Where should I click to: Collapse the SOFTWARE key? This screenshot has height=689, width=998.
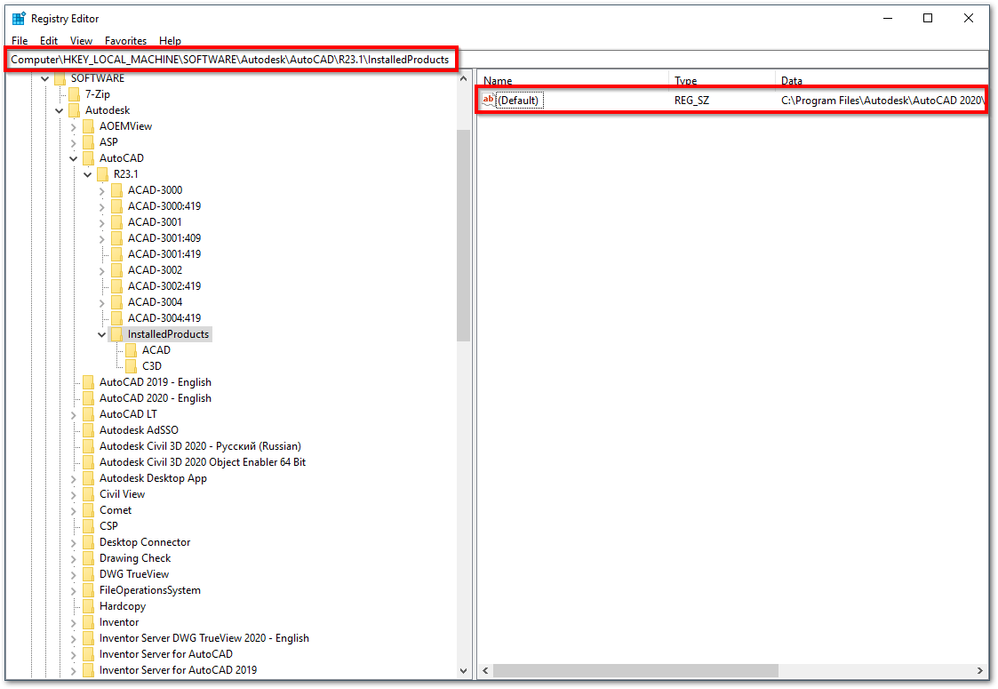tap(45, 79)
